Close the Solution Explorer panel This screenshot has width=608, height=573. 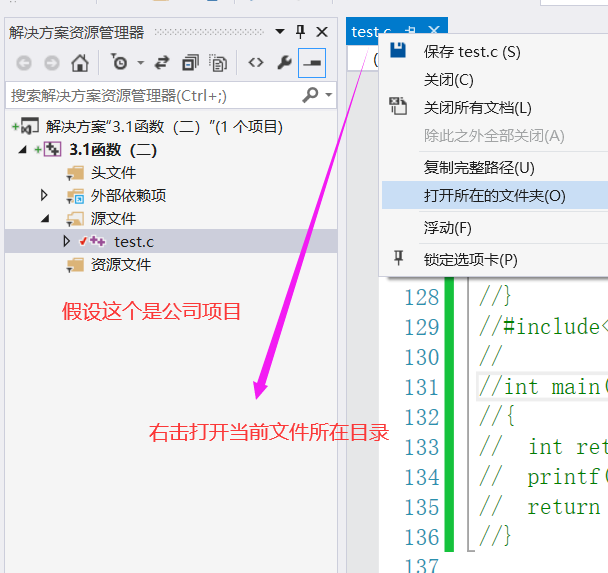322,32
